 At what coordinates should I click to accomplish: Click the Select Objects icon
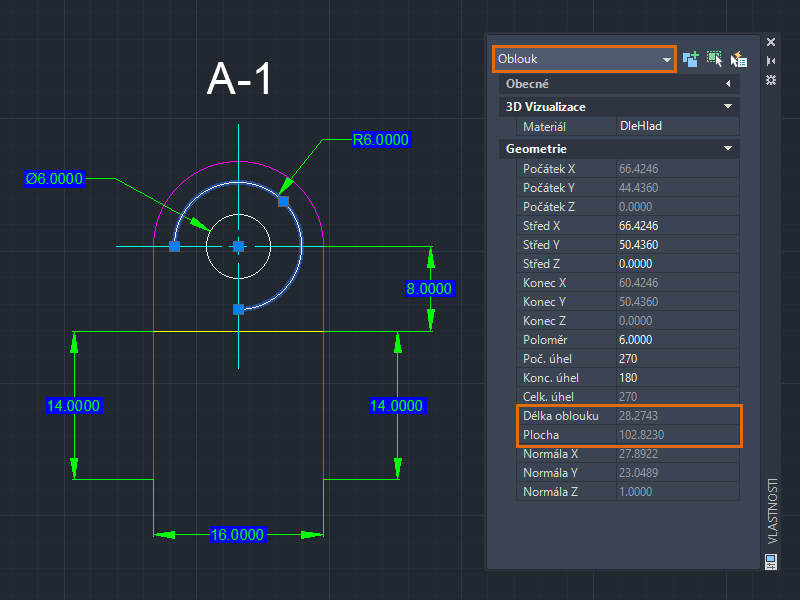point(714,59)
